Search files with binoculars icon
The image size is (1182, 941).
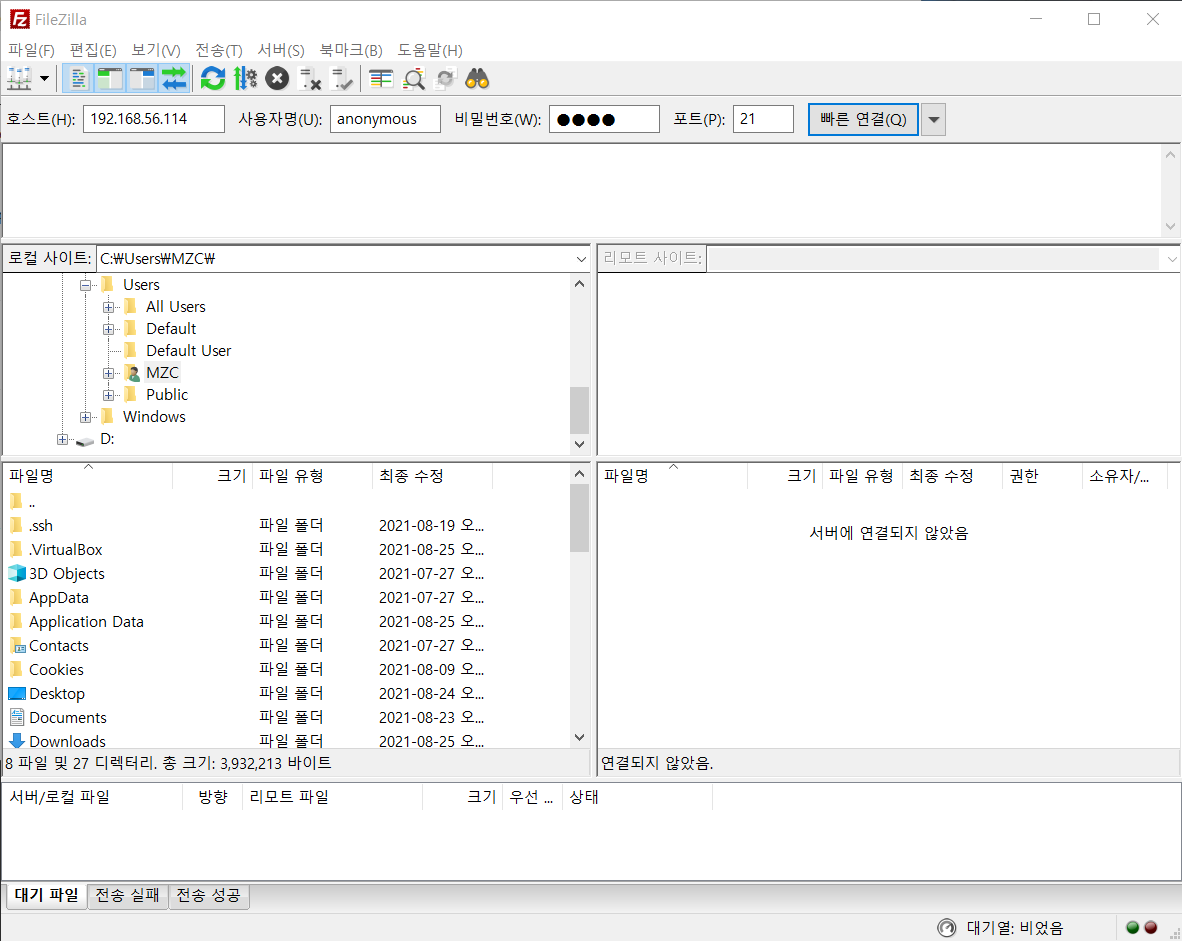pos(477,78)
